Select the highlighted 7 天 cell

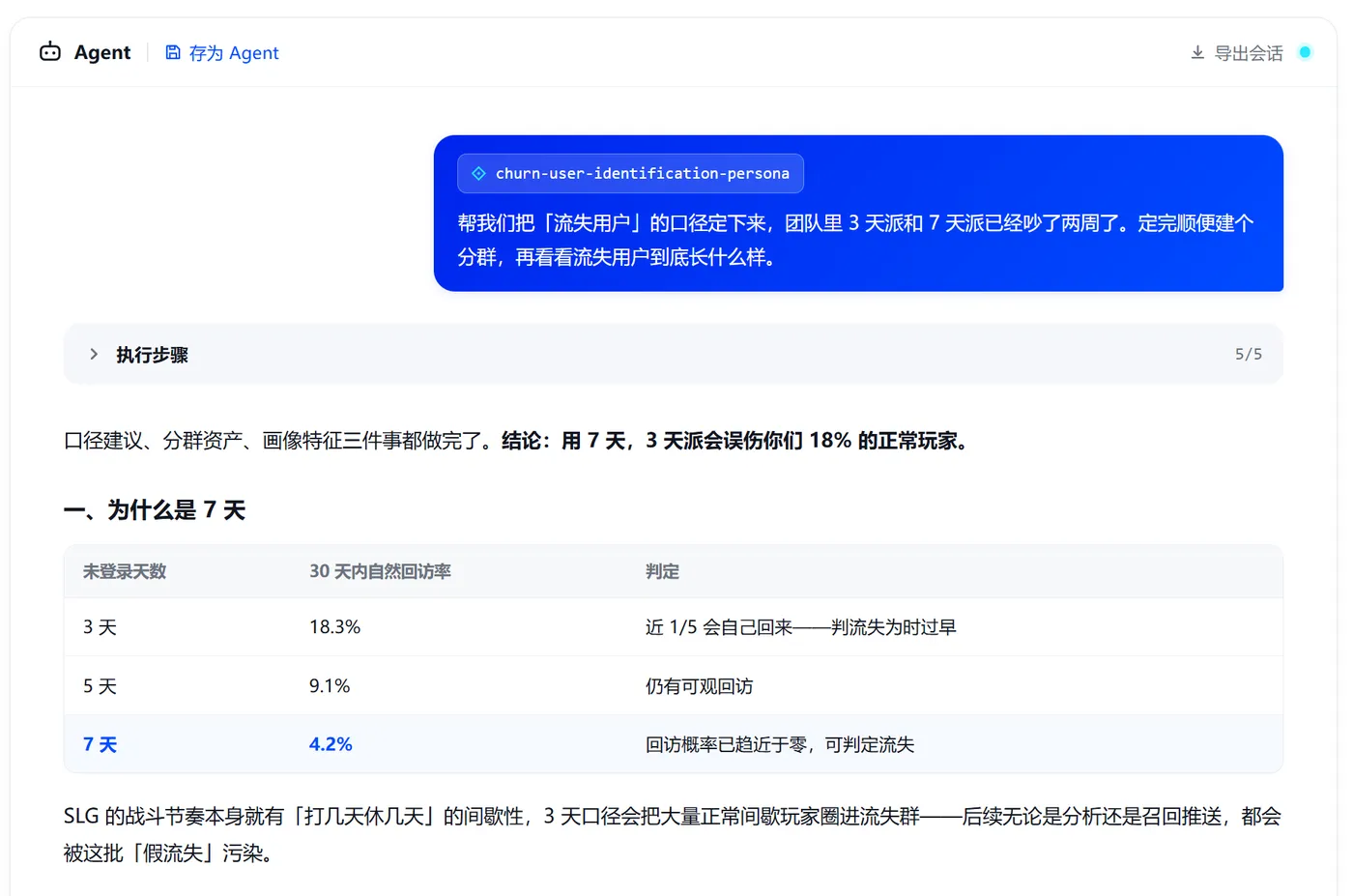coord(100,744)
